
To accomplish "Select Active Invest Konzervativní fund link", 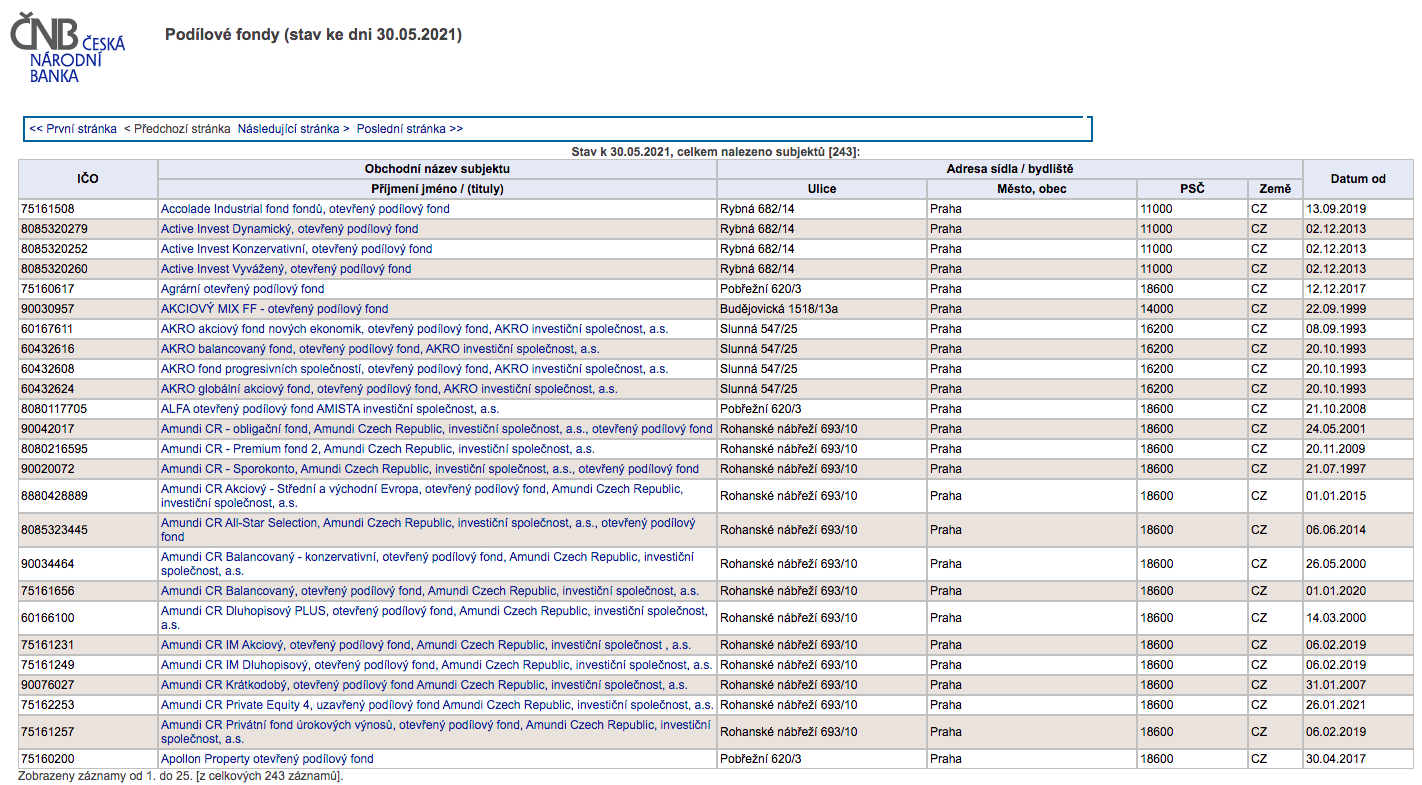I will [296, 249].
